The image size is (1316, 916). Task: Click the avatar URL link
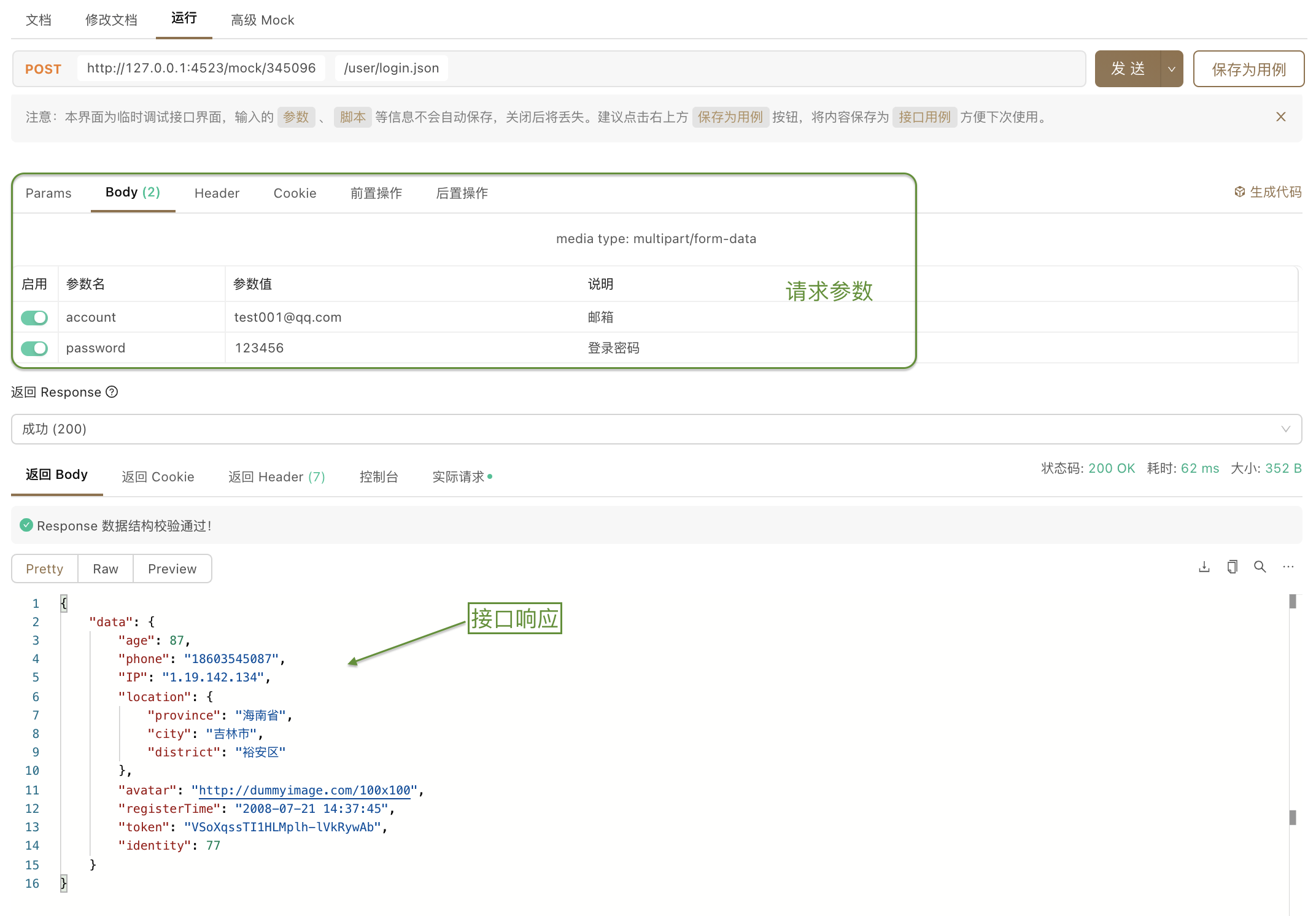click(x=304, y=790)
